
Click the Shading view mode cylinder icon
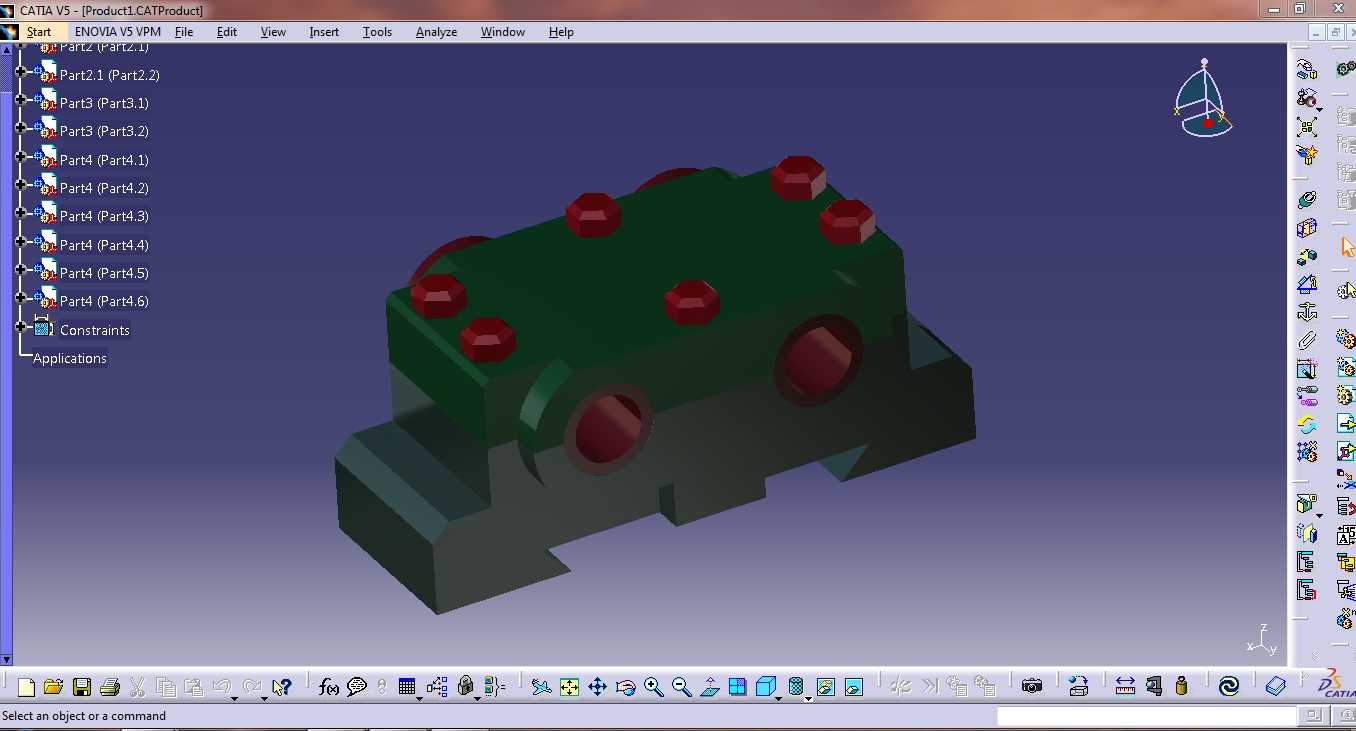click(796, 687)
